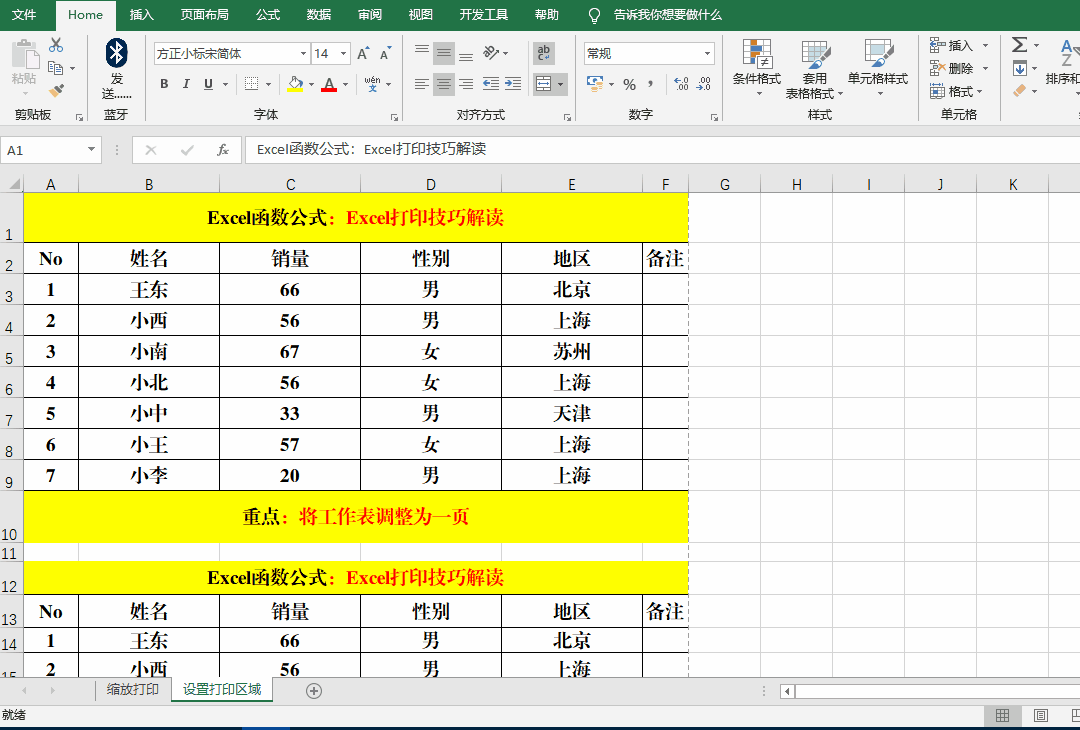Image resolution: width=1080 pixels, height=730 pixels.
Task: Open 条件格式 conditional formatting
Action: tap(757, 68)
